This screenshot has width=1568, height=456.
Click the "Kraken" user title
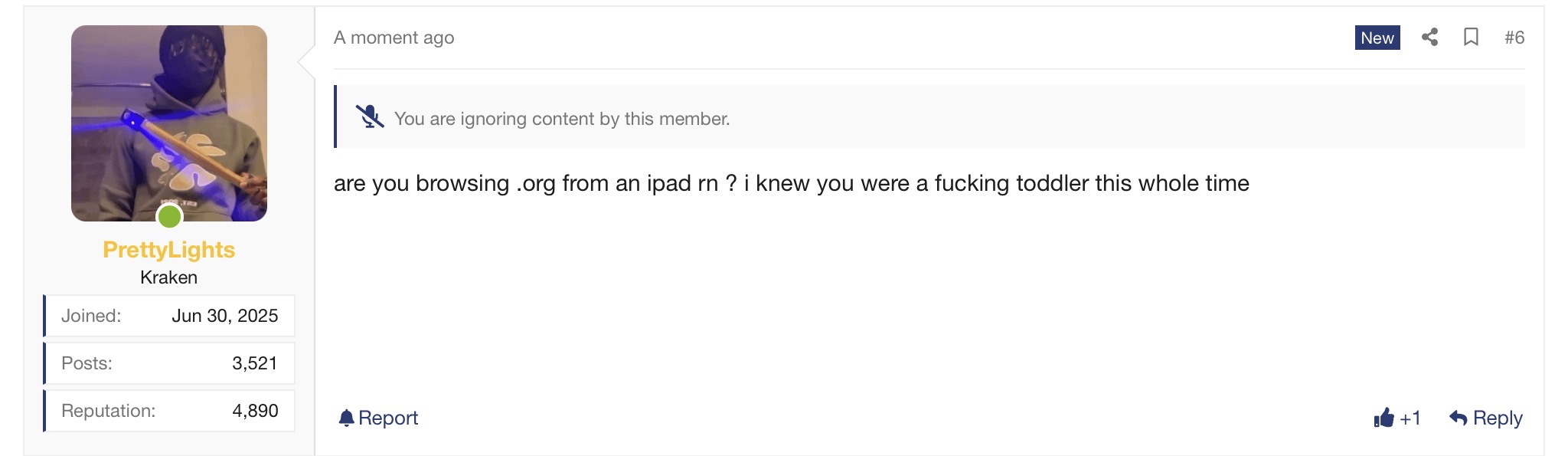click(x=169, y=277)
